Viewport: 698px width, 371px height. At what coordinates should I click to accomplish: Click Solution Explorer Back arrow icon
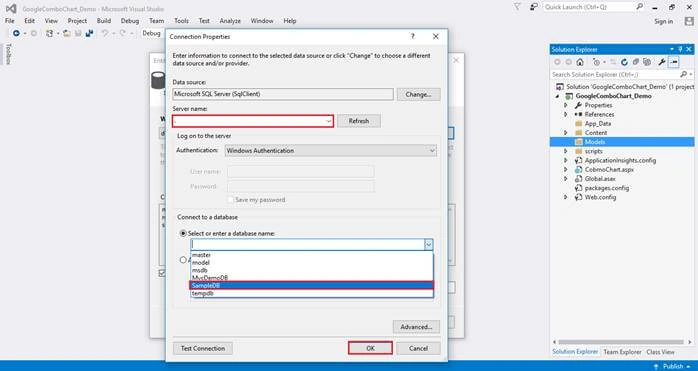[557, 62]
